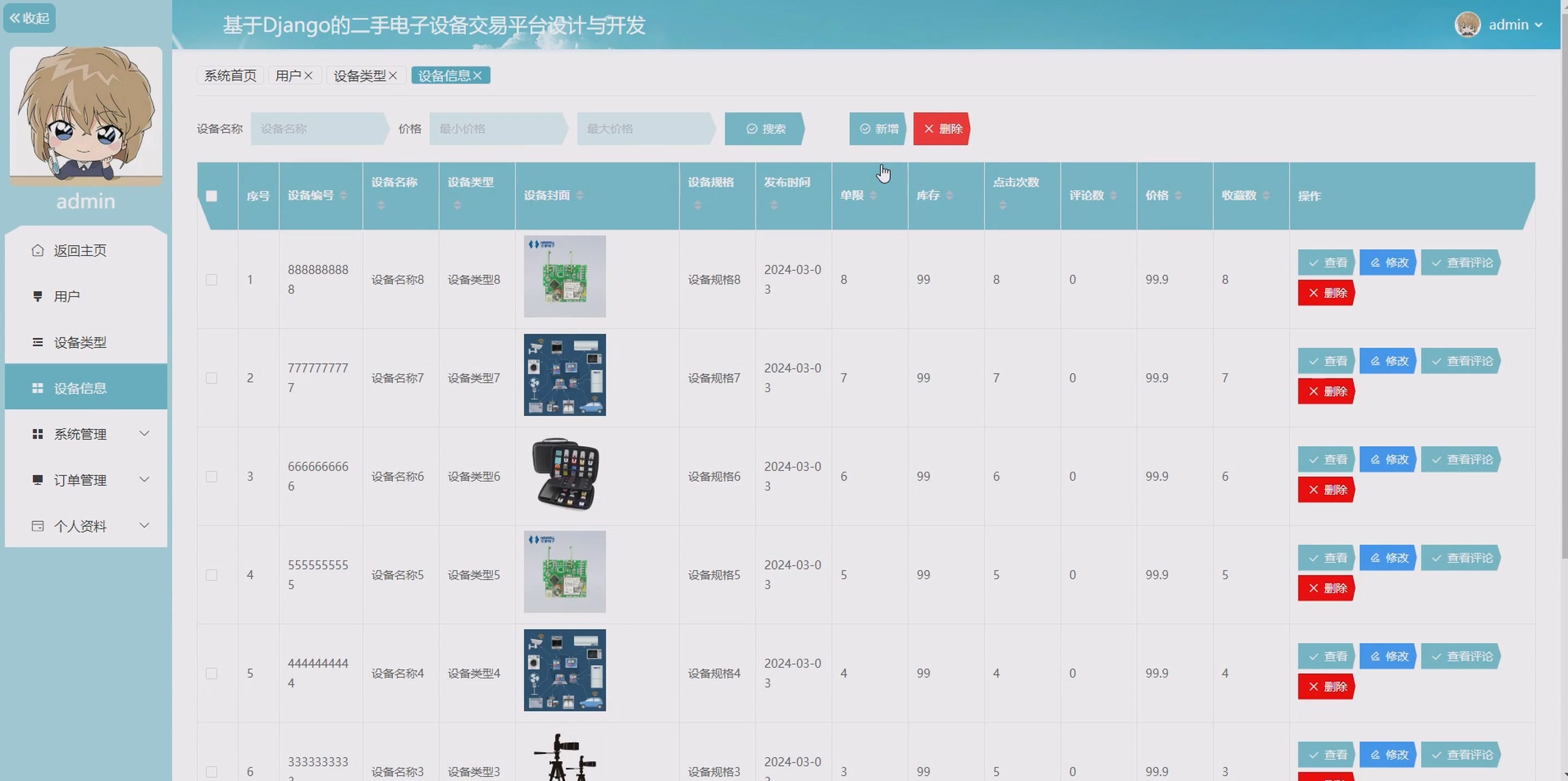Open the admin account dropdown
The height and width of the screenshot is (781, 1568).
(1516, 25)
